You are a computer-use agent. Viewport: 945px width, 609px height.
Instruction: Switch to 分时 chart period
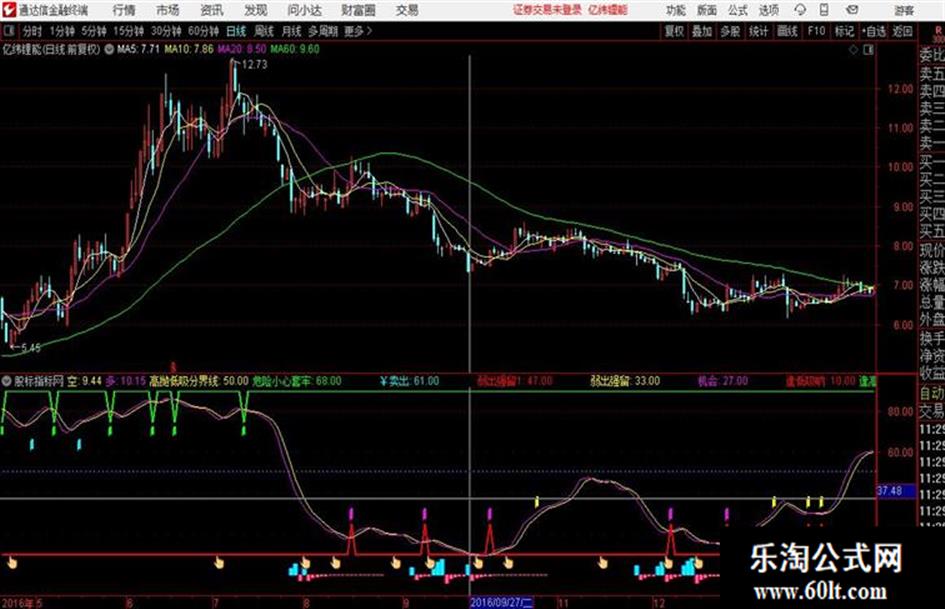(x=32, y=31)
